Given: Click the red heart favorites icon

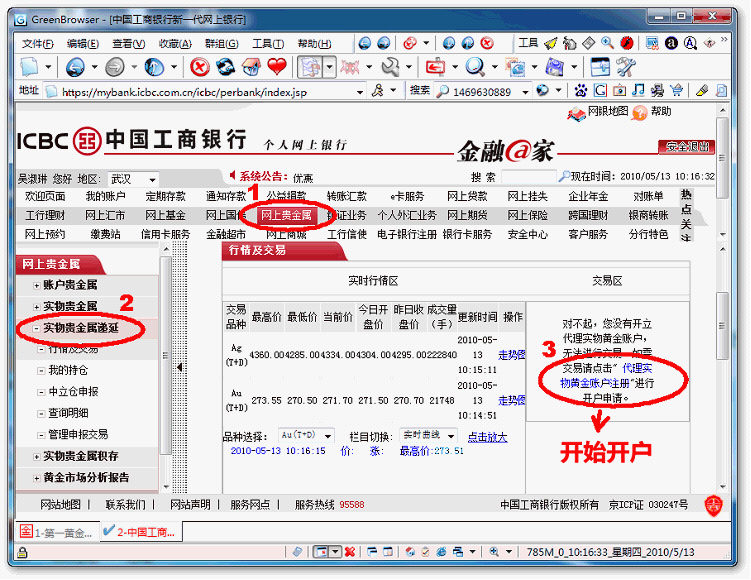Looking at the screenshot, I should tap(277, 67).
